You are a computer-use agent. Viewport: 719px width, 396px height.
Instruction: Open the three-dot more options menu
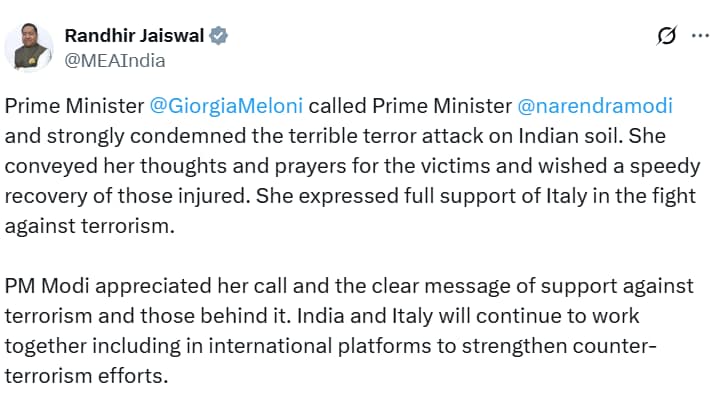point(700,35)
